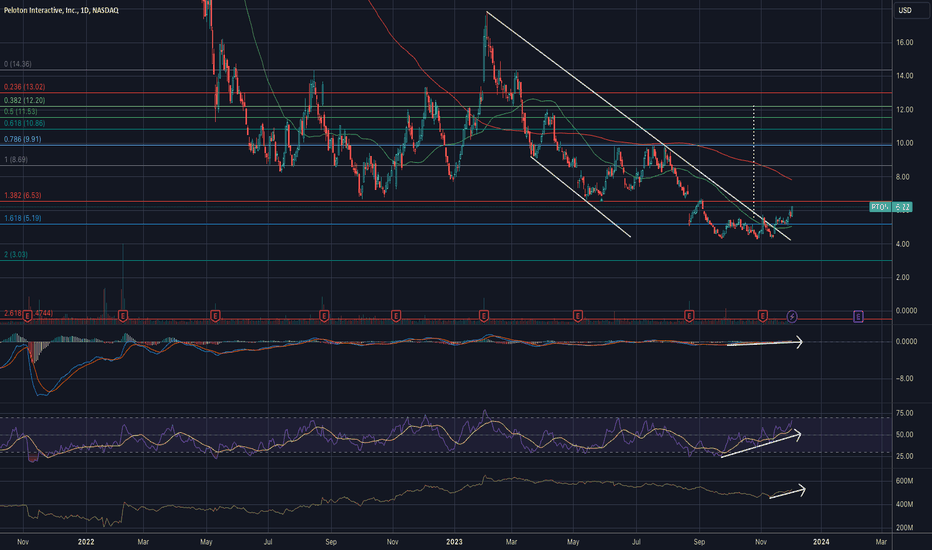Select the Fib label 0.236 (13.02)

[24, 87]
